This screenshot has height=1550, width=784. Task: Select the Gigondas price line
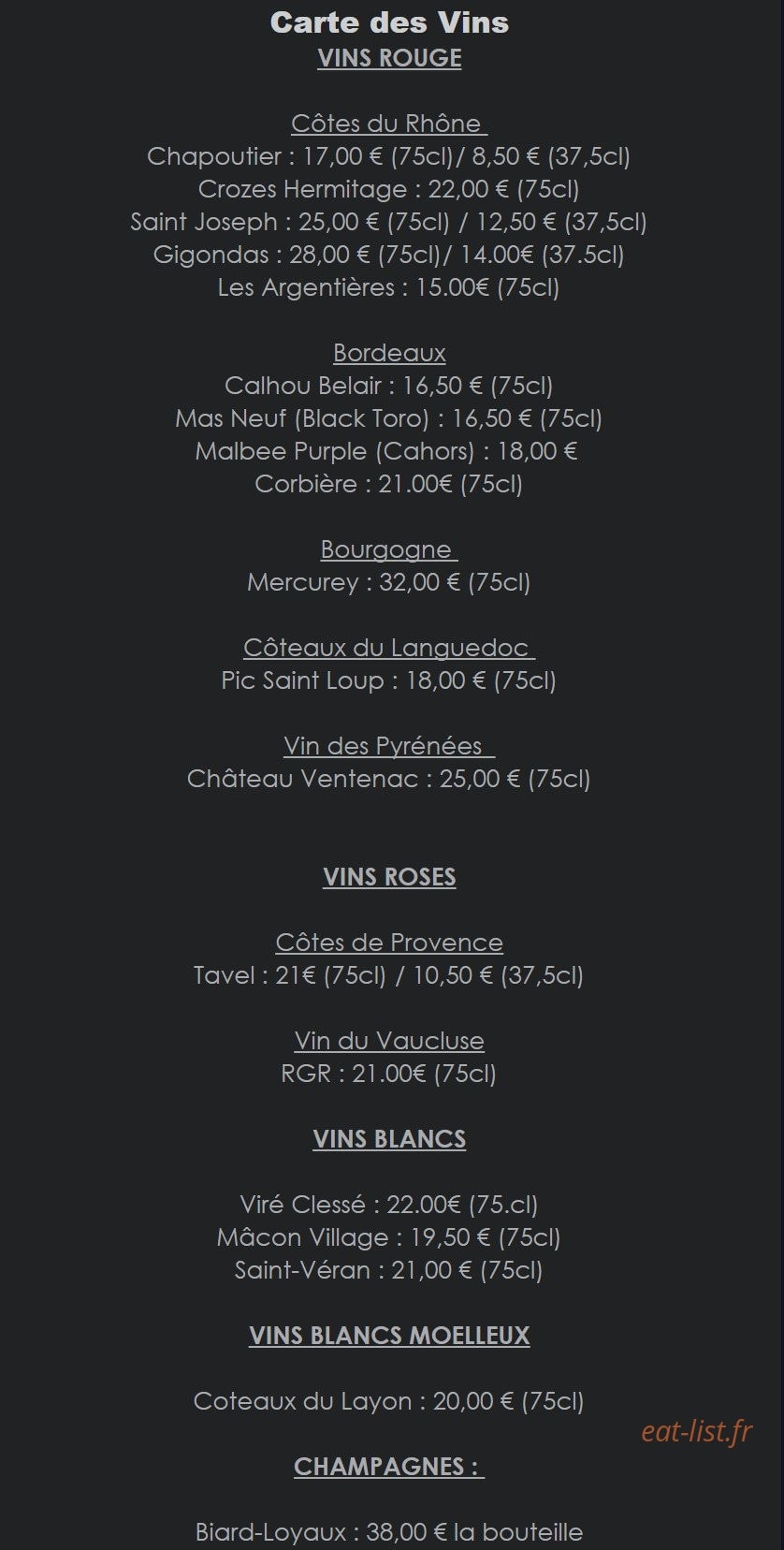pos(389,255)
